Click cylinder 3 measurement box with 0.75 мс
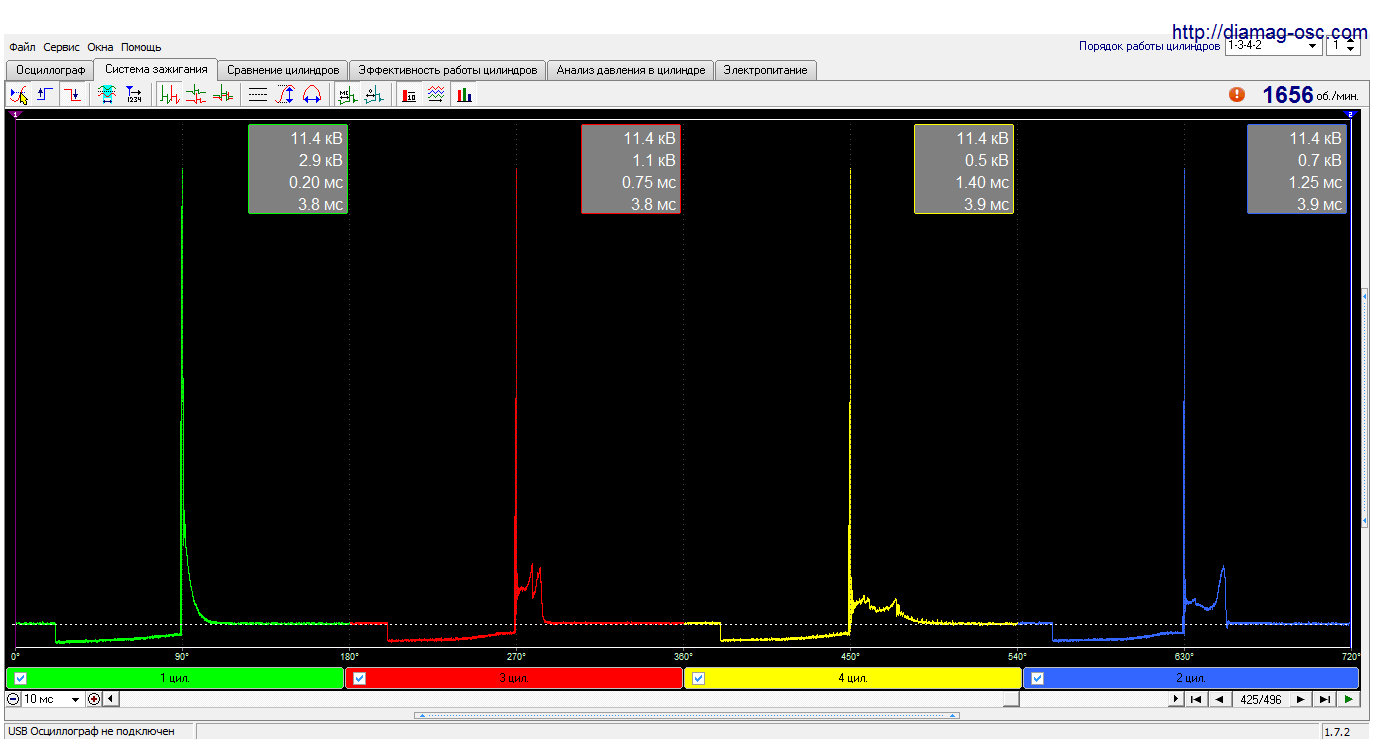Viewport: 1382px width, 744px height. 632,170
